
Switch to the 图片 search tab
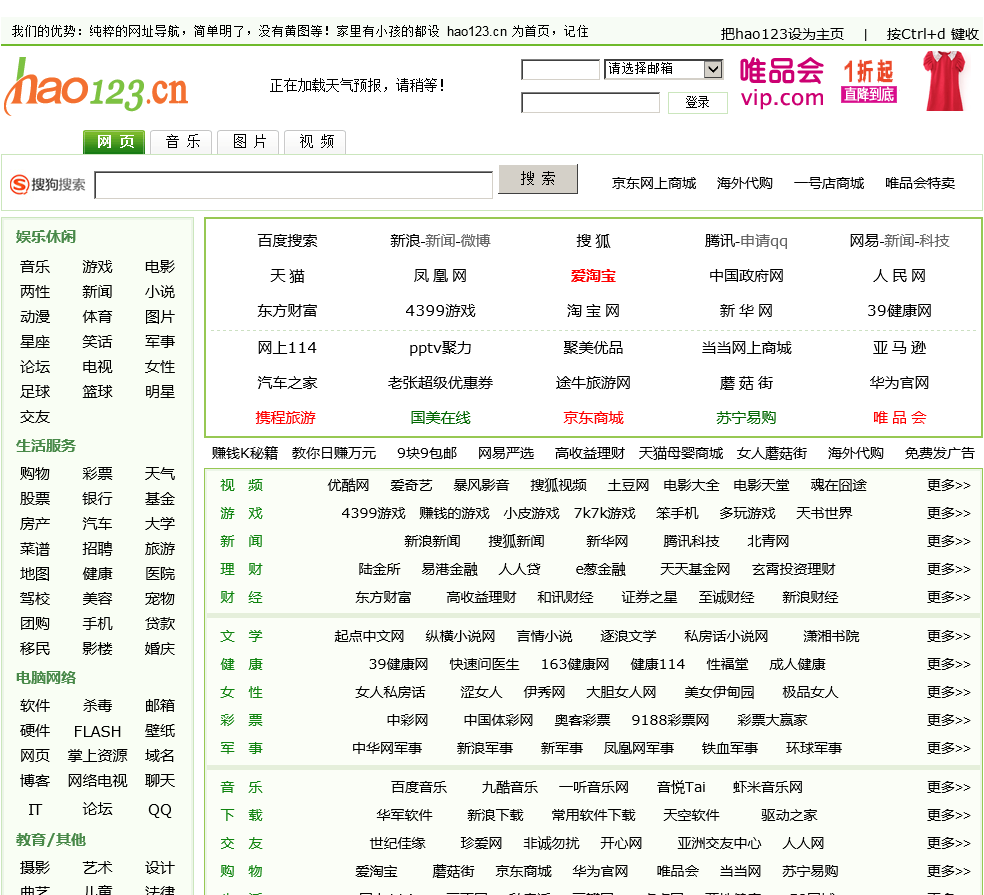[249, 142]
